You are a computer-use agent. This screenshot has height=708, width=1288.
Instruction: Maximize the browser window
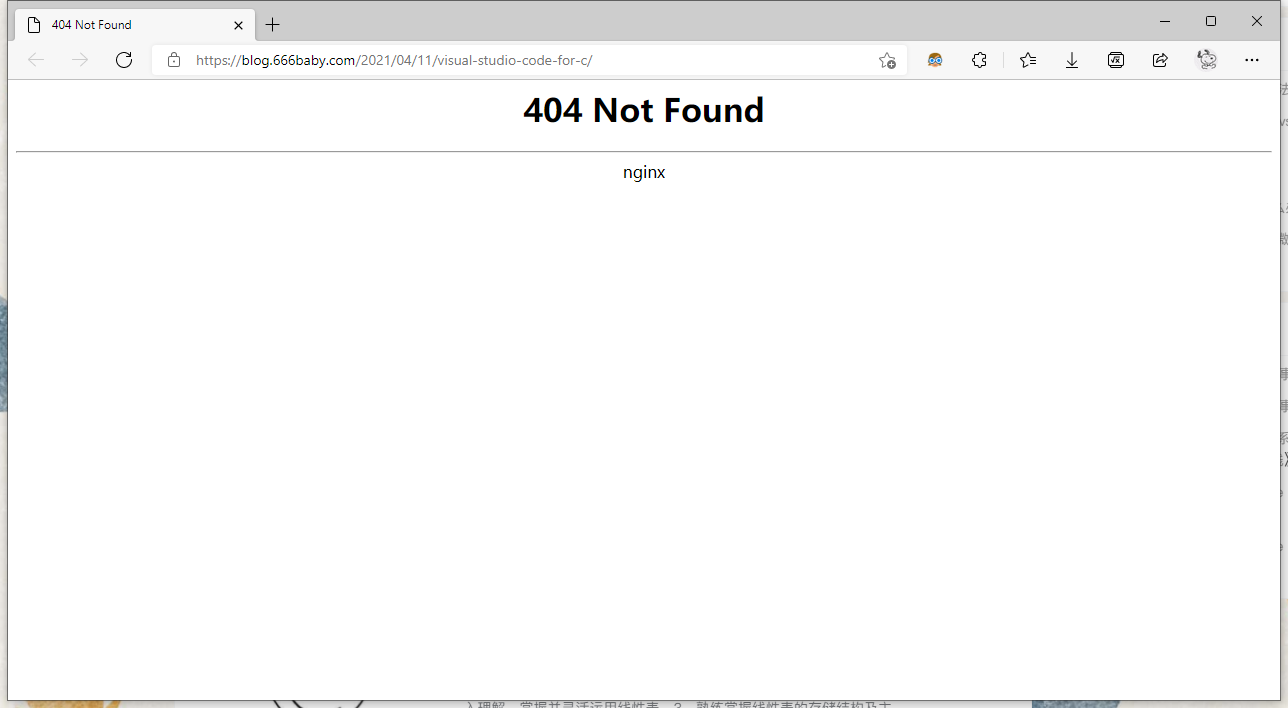coord(1211,21)
